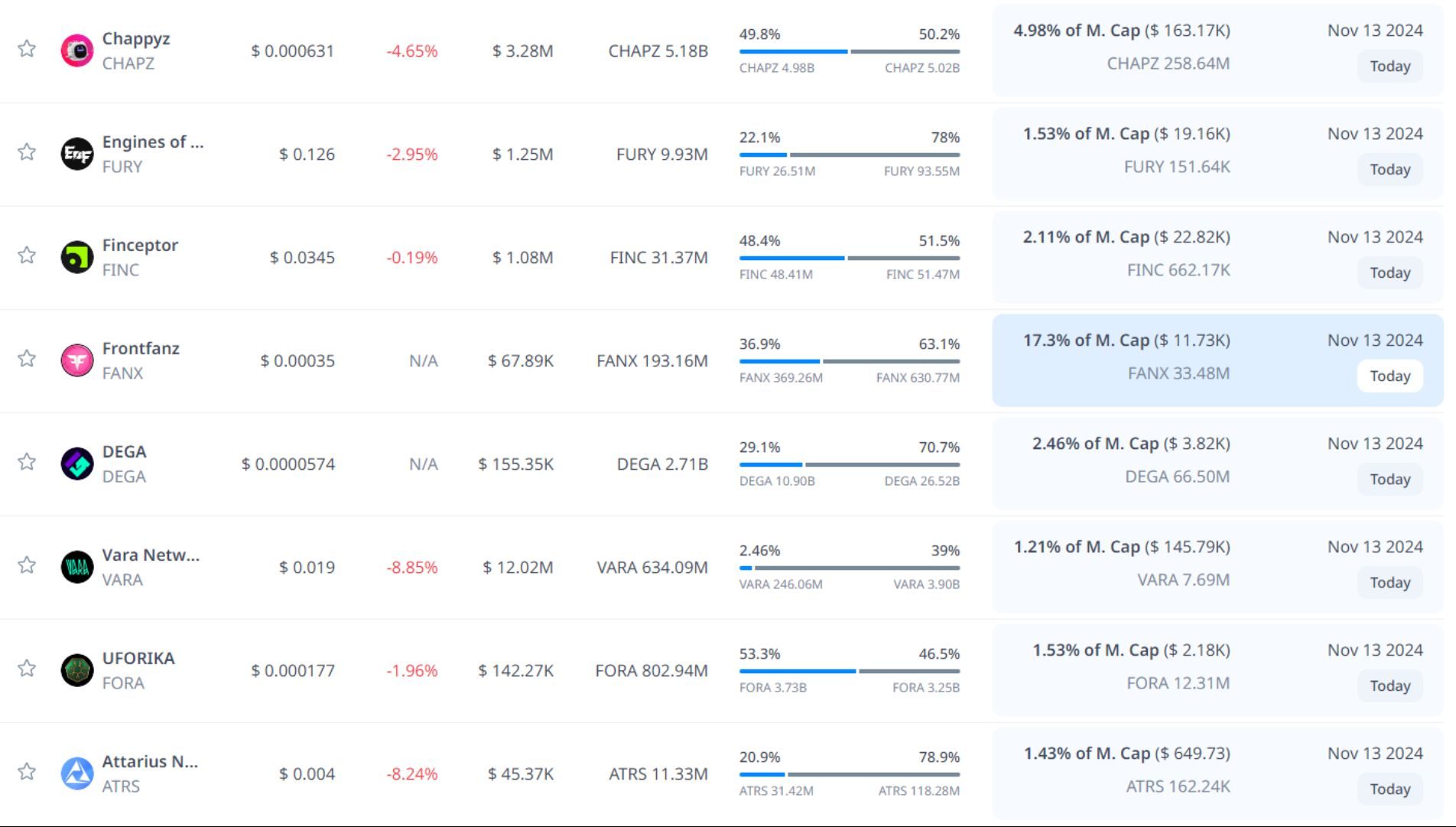Click the Chappyz token logo
This screenshot has width=1456, height=827.
(76, 51)
